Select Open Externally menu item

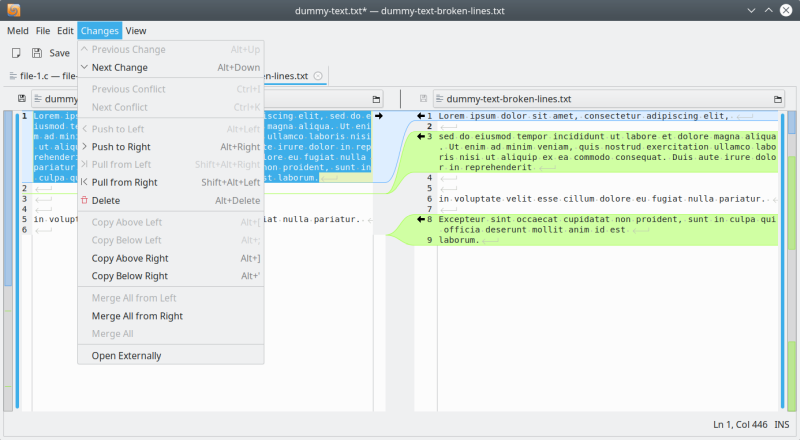pyautogui.click(x=126, y=356)
